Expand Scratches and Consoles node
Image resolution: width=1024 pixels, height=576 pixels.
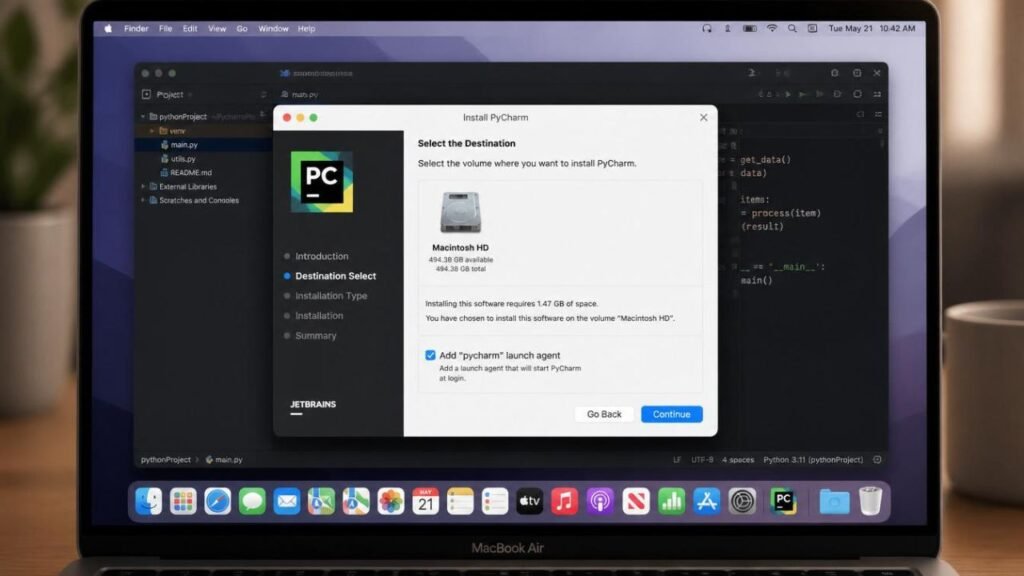tap(143, 200)
